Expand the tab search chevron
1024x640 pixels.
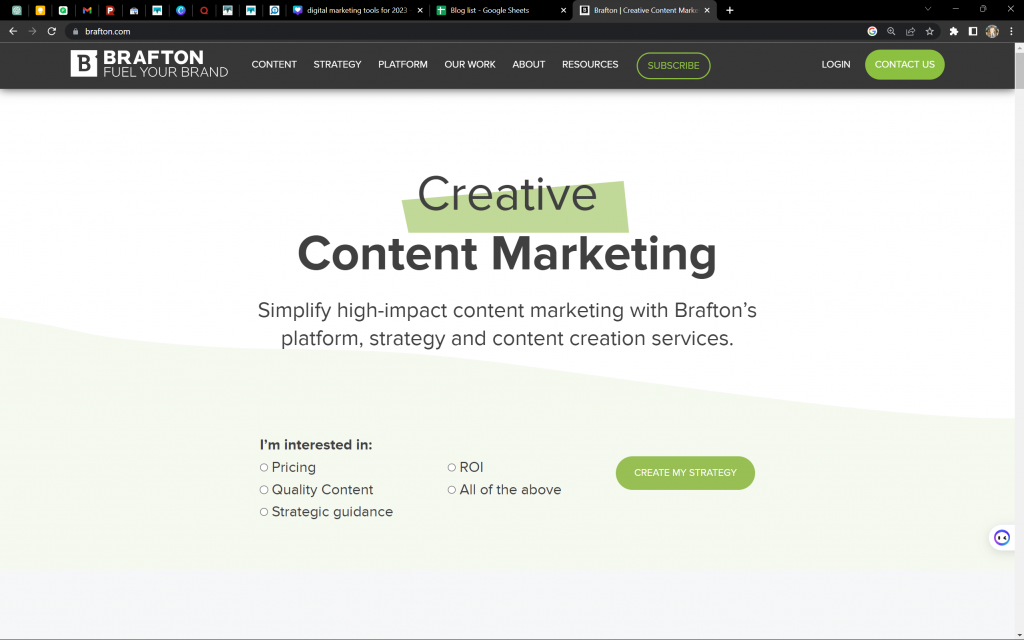coord(927,9)
